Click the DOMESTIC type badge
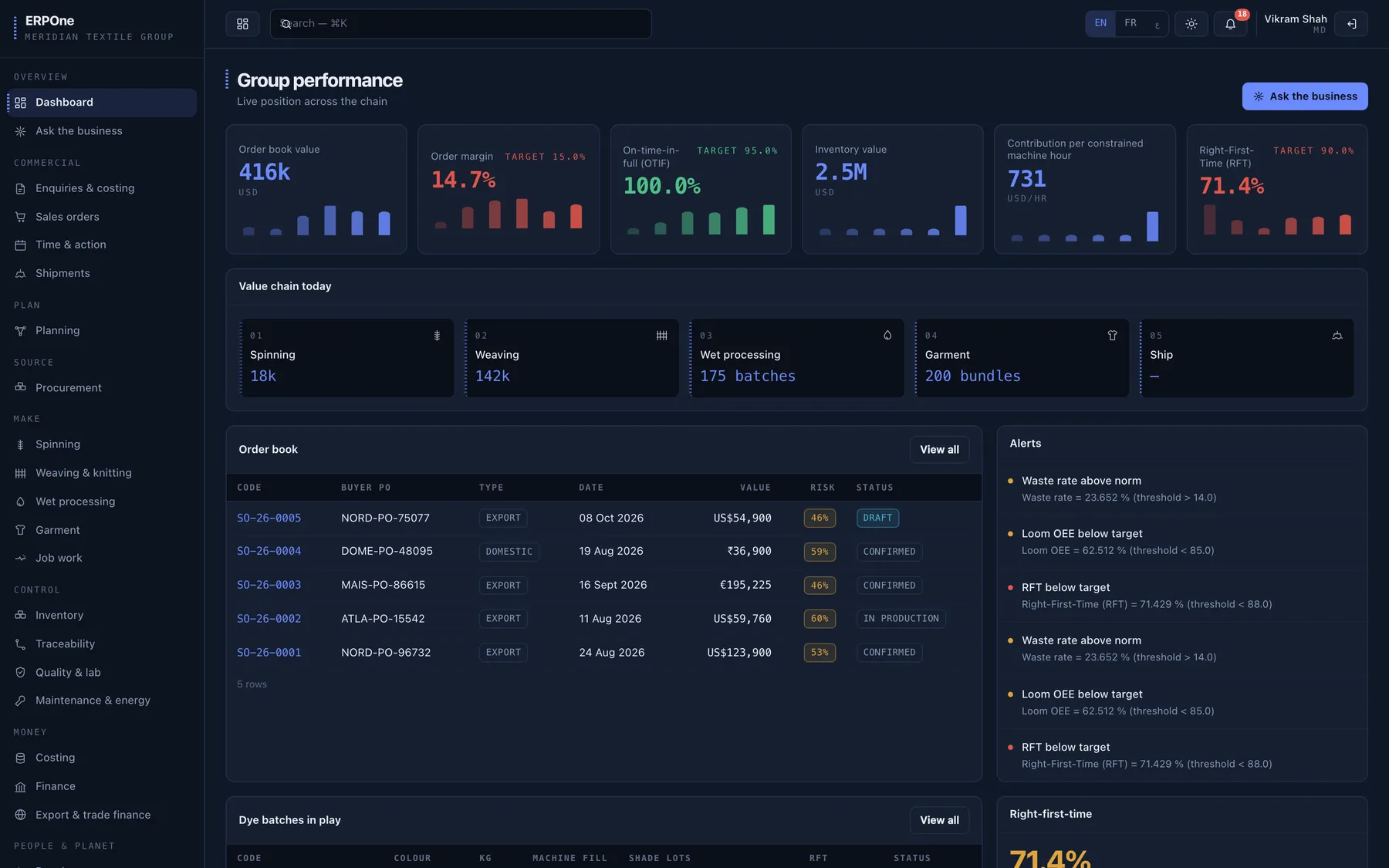 509,552
